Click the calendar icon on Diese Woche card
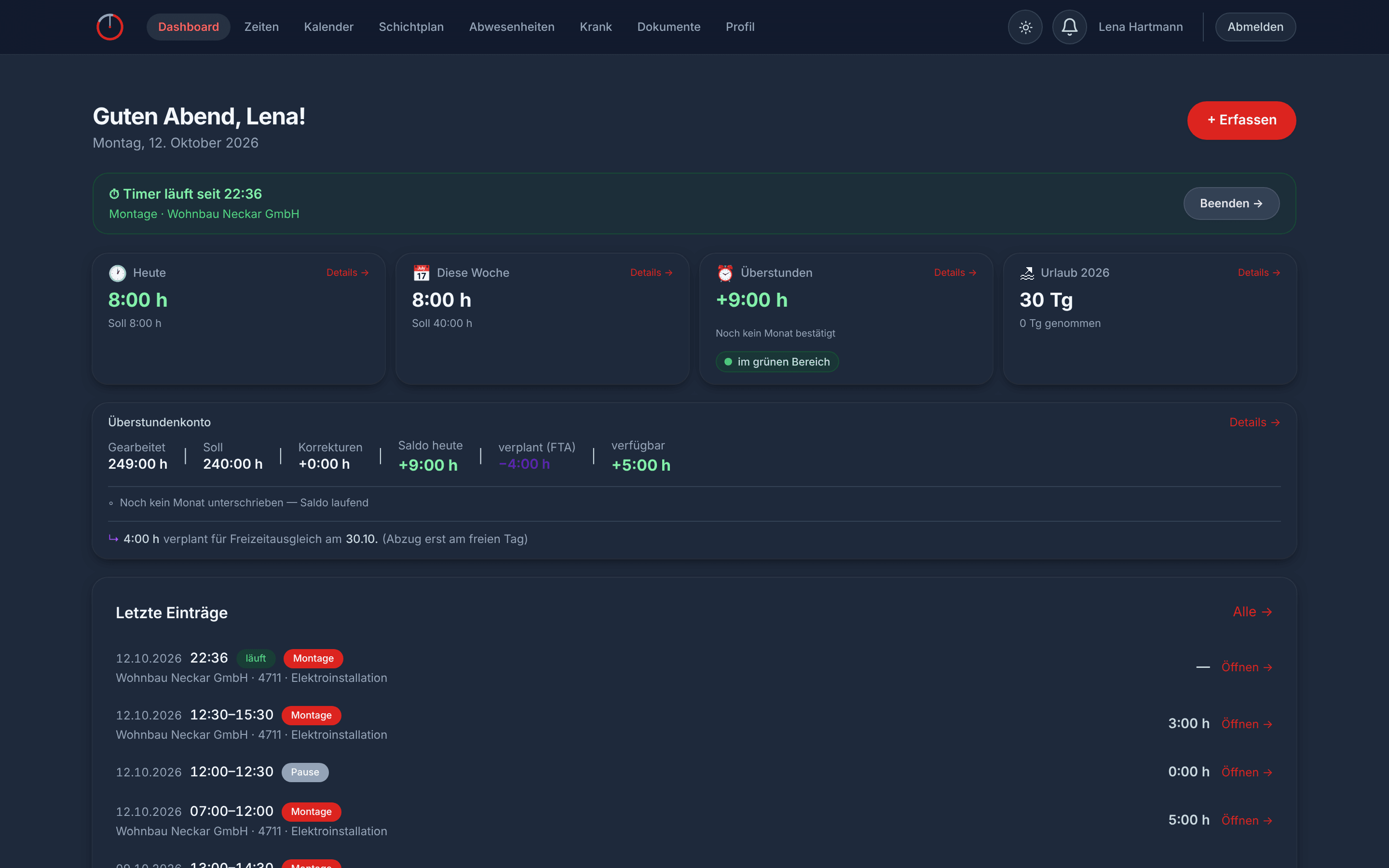The image size is (1389, 868). coord(422,273)
